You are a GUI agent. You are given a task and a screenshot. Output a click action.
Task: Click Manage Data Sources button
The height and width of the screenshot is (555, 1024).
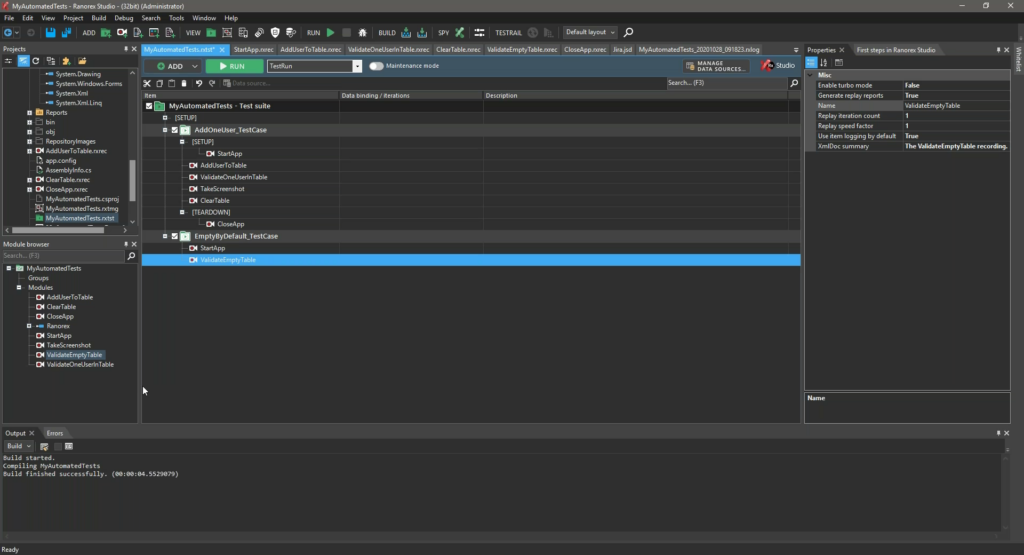pos(715,66)
